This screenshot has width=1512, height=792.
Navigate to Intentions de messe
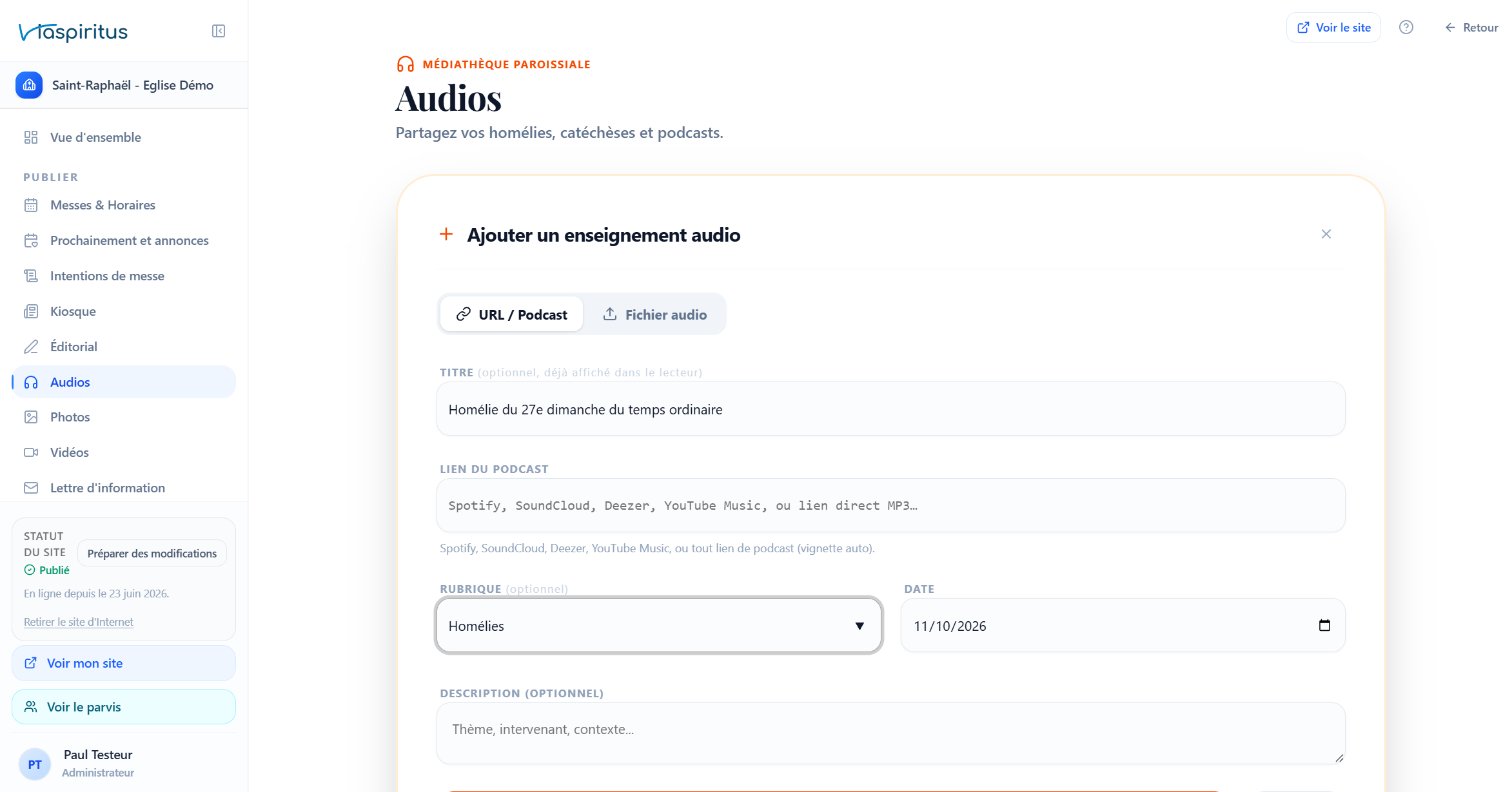(x=124, y=276)
